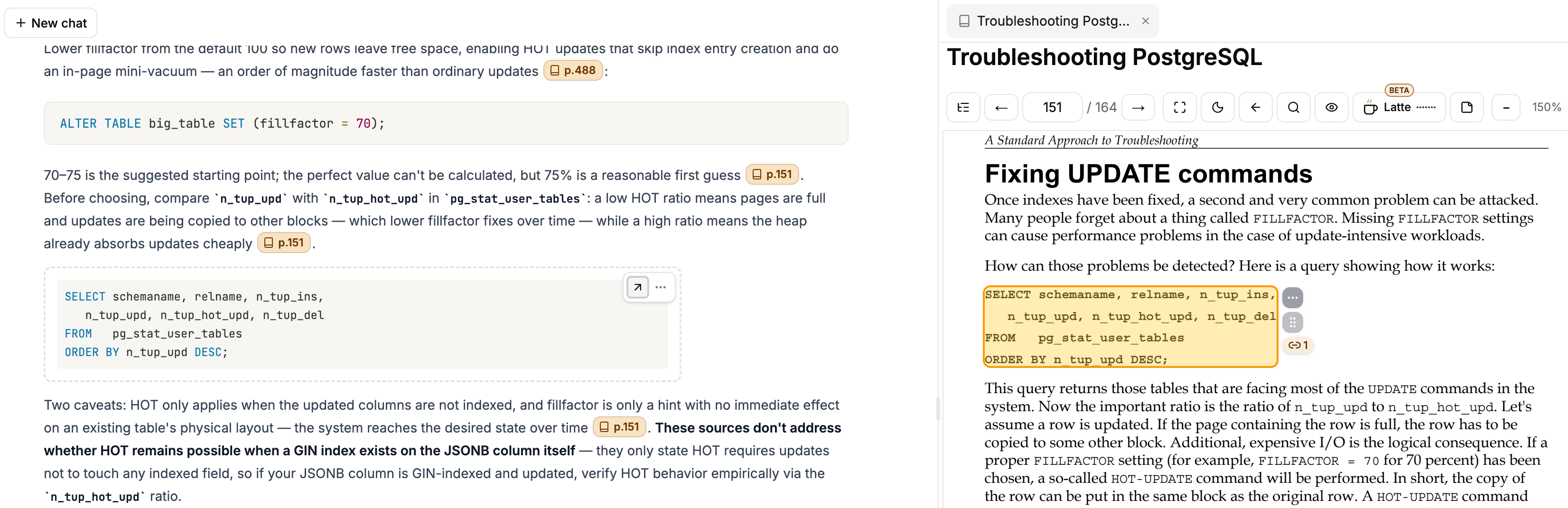Switch to the Troubleshooting Postg... tab

tap(1053, 21)
